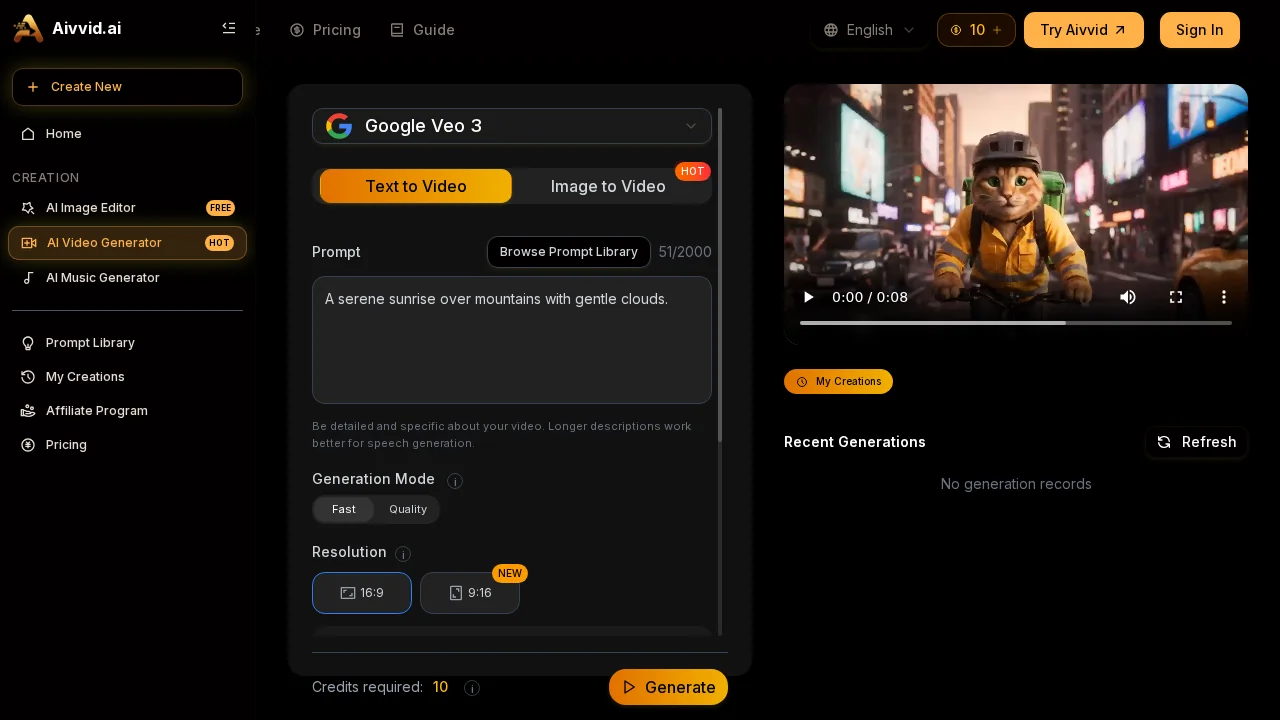Open the AI Image Editor tool
This screenshot has height=720, width=1280.
(x=91, y=208)
